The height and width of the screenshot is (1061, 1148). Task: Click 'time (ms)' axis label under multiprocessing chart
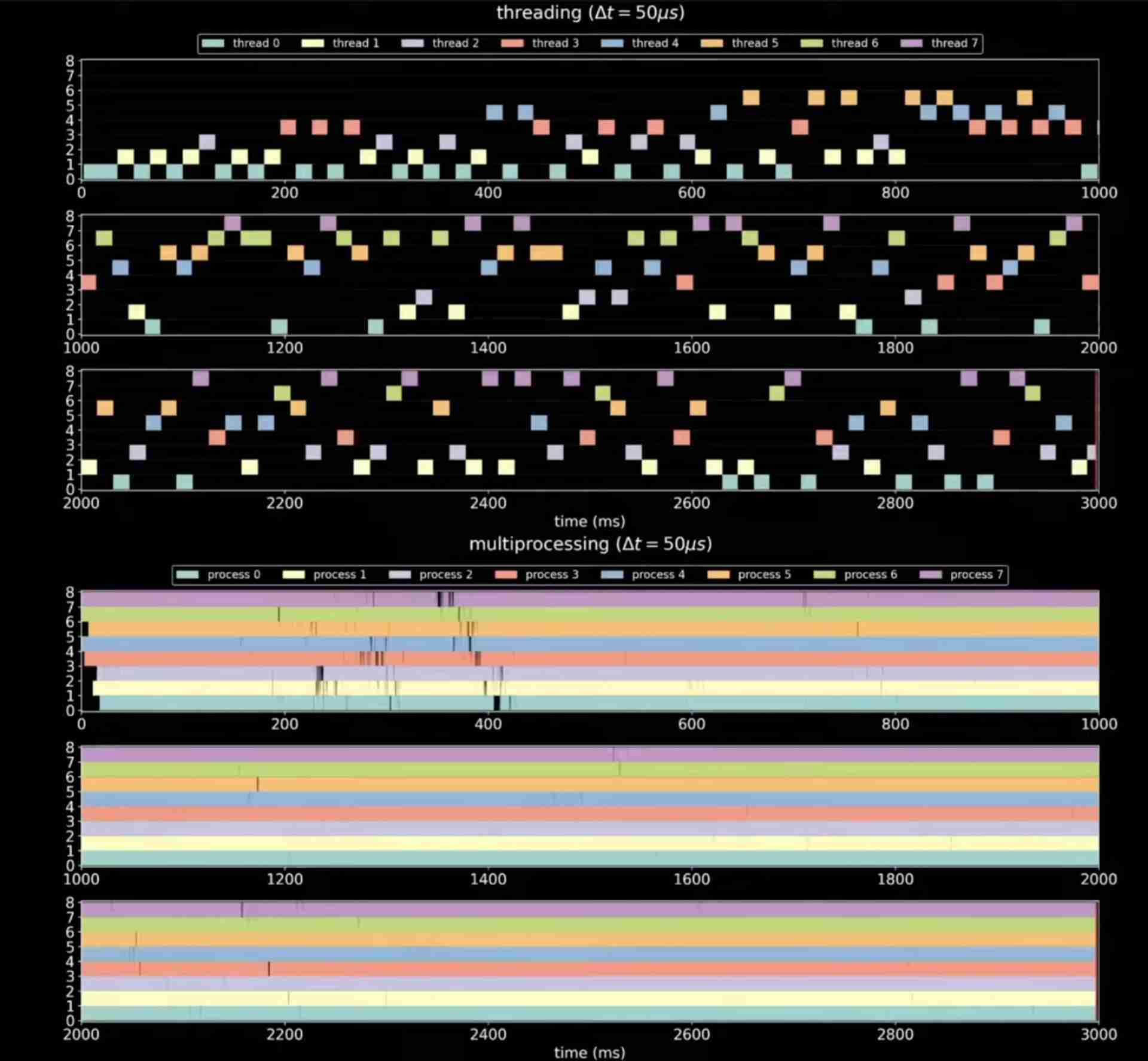coord(590,1053)
